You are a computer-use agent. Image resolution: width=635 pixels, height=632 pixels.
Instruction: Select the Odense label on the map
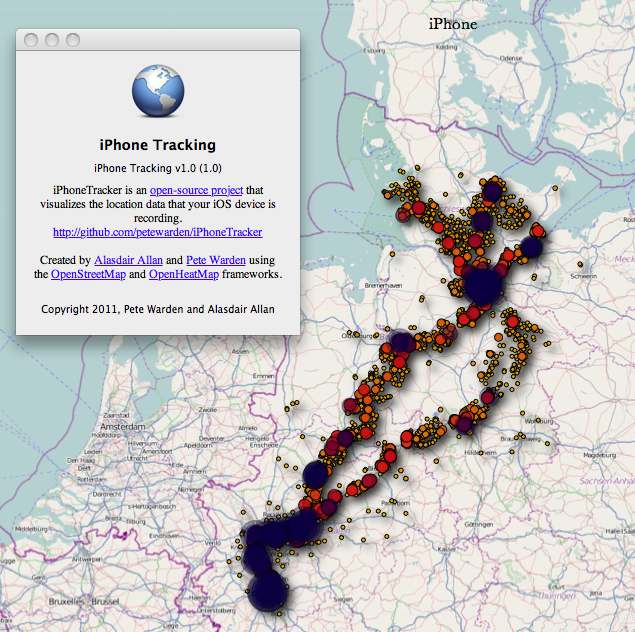[x=511, y=58]
